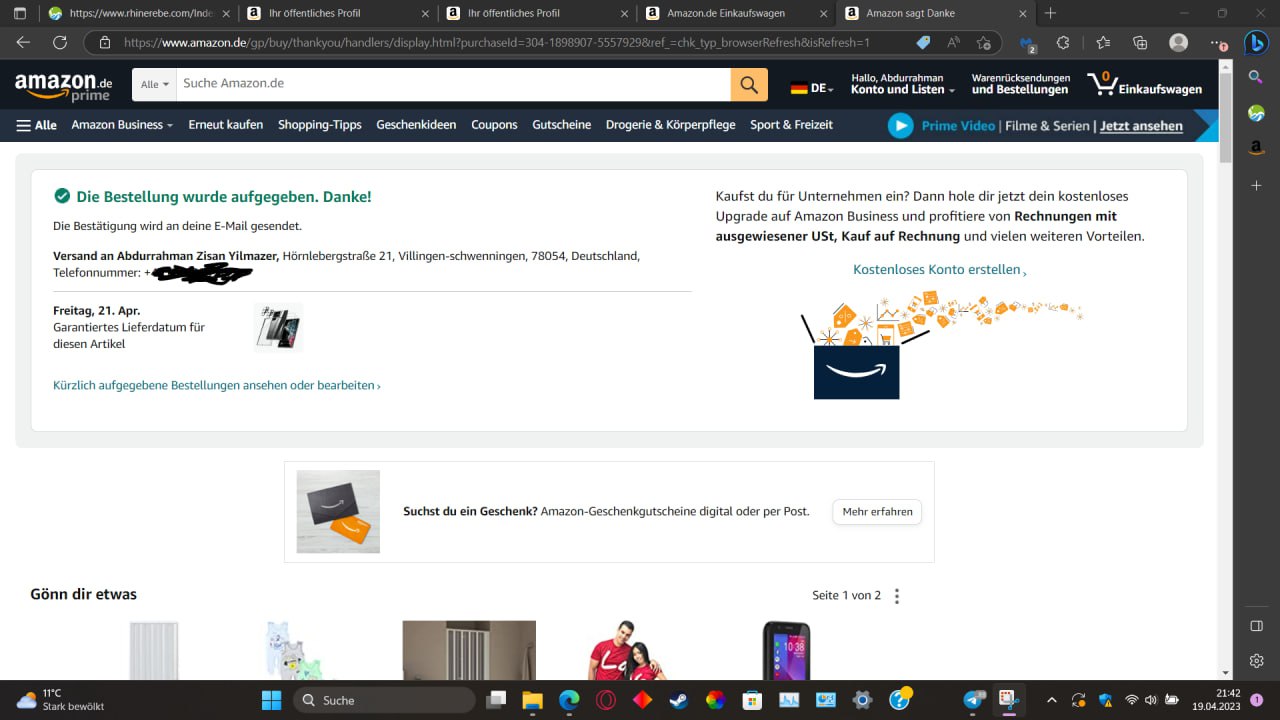Open the weather widget showing 11°C

click(62, 700)
